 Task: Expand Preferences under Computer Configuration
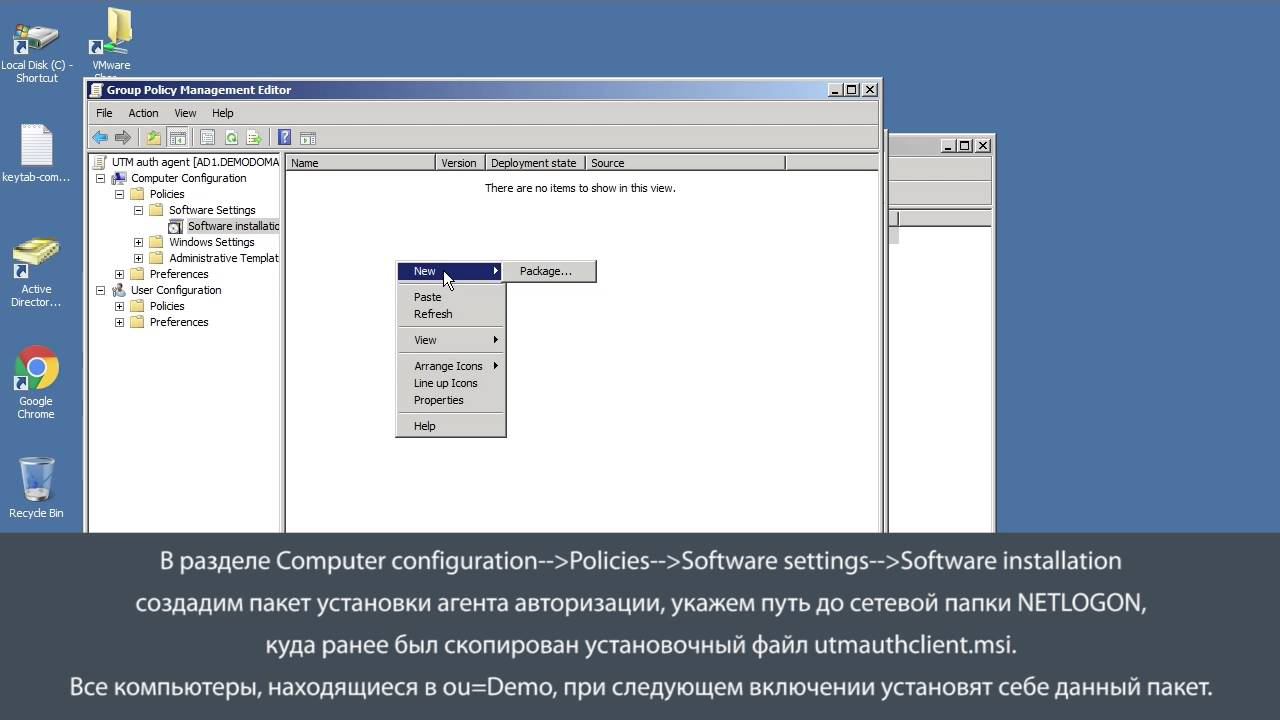pos(119,274)
